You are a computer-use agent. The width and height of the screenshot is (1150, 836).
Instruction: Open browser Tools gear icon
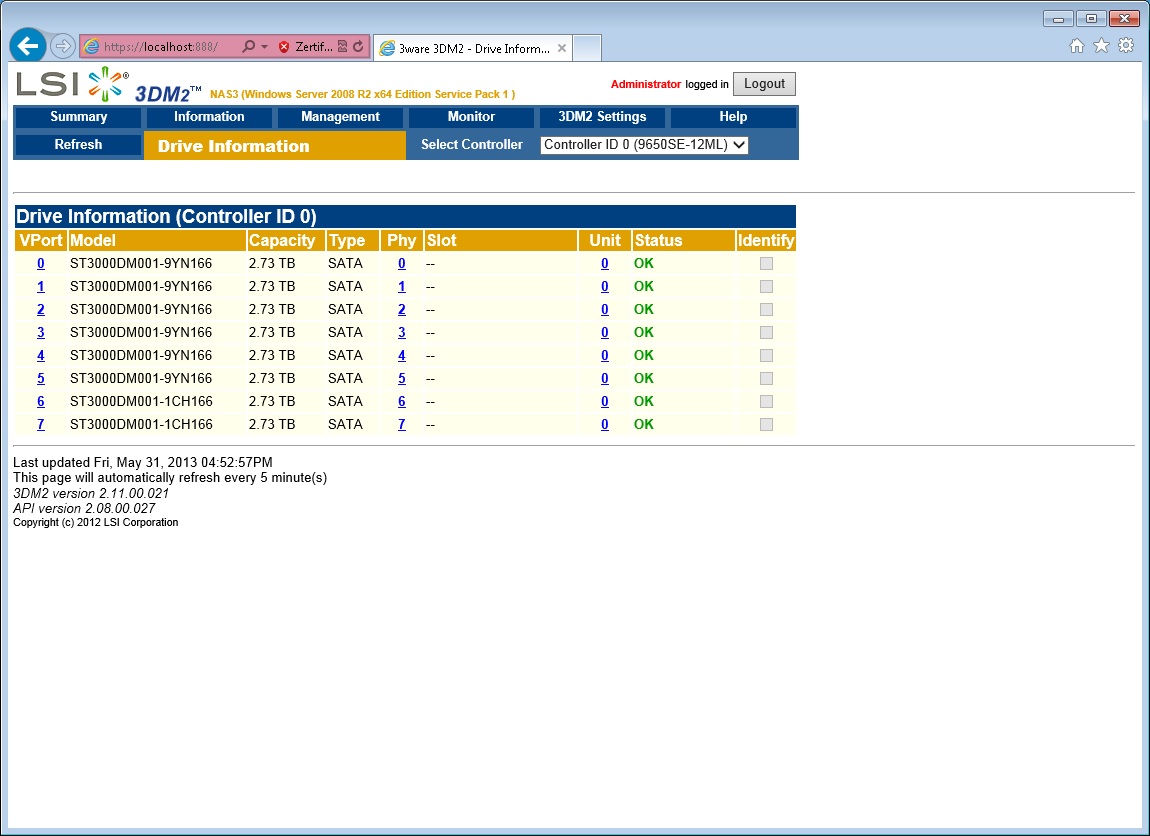(x=1126, y=45)
